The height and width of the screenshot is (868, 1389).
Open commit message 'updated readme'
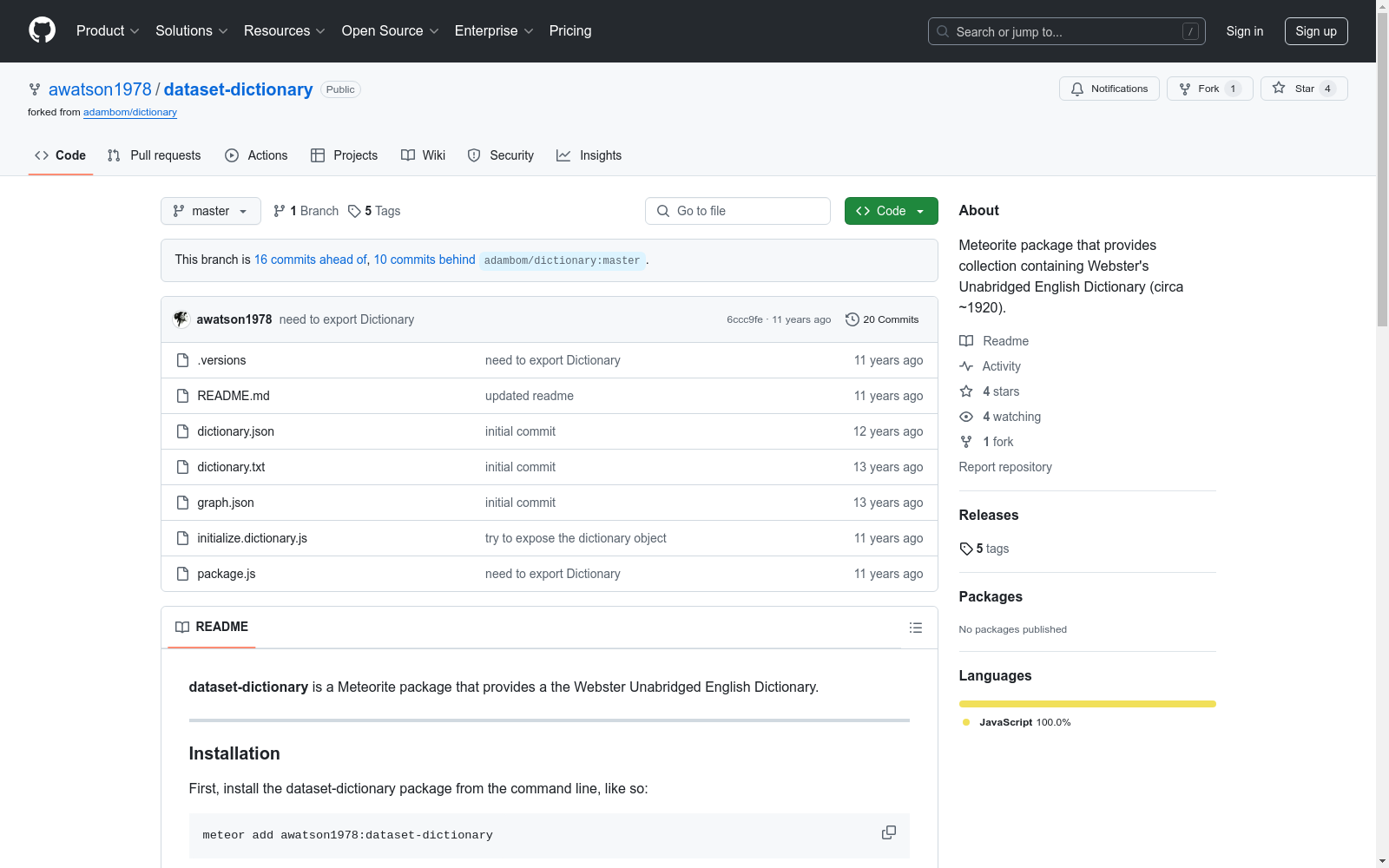pos(530,396)
